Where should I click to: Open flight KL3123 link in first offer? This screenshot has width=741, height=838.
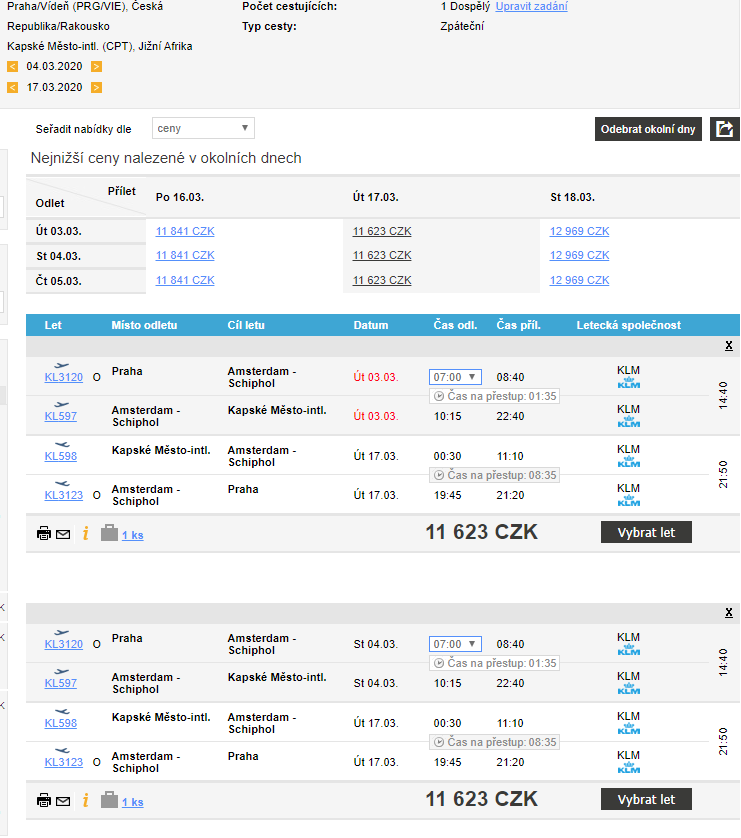point(64,495)
